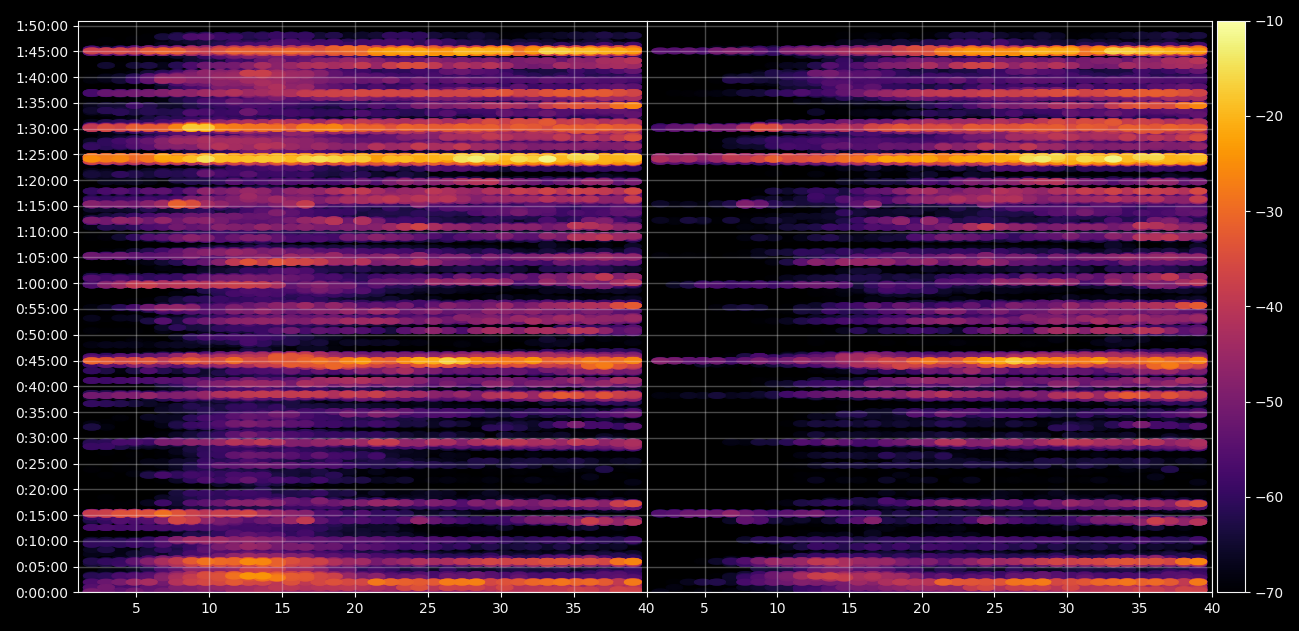Click the 1:35:00 time axis label

click(43, 103)
